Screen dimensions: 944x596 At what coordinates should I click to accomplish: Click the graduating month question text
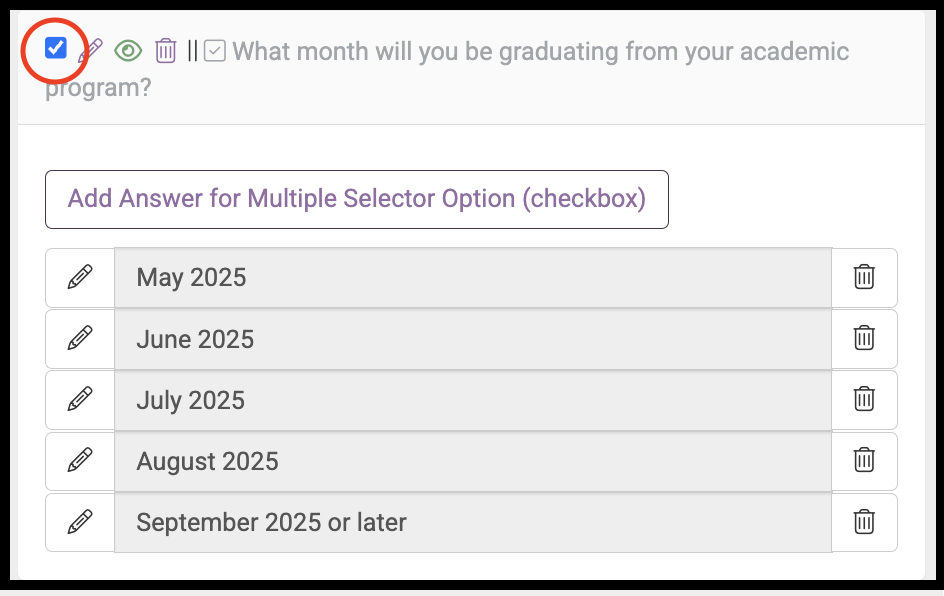click(540, 51)
